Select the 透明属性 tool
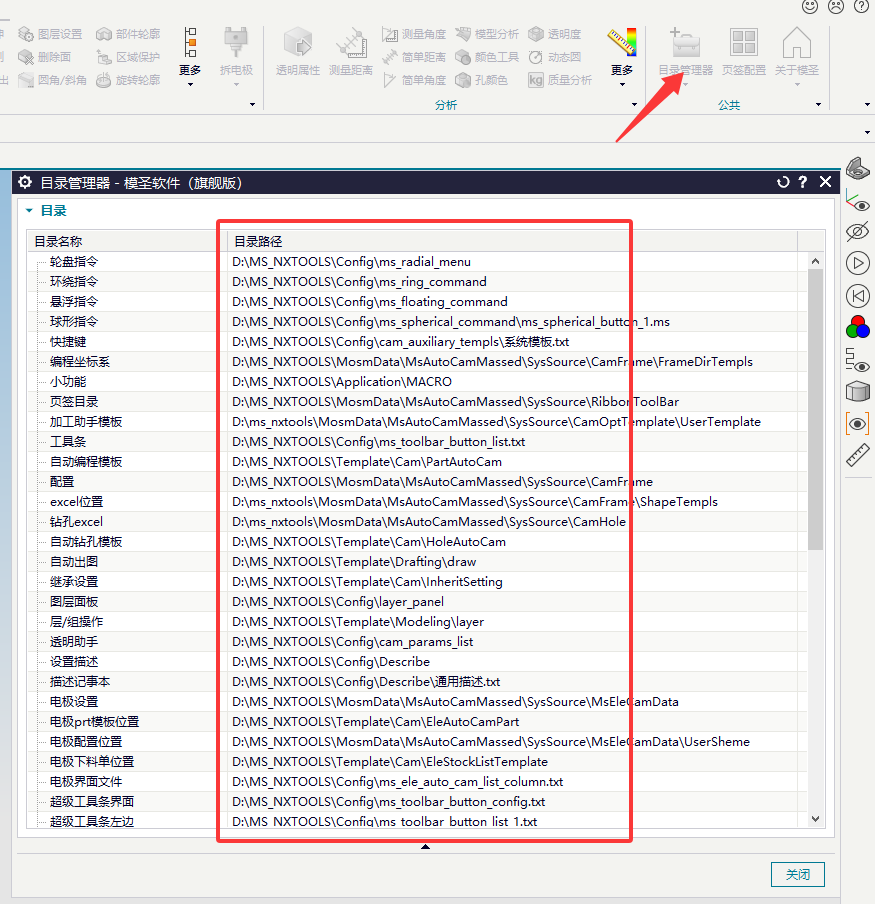 (x=297, y=52)
